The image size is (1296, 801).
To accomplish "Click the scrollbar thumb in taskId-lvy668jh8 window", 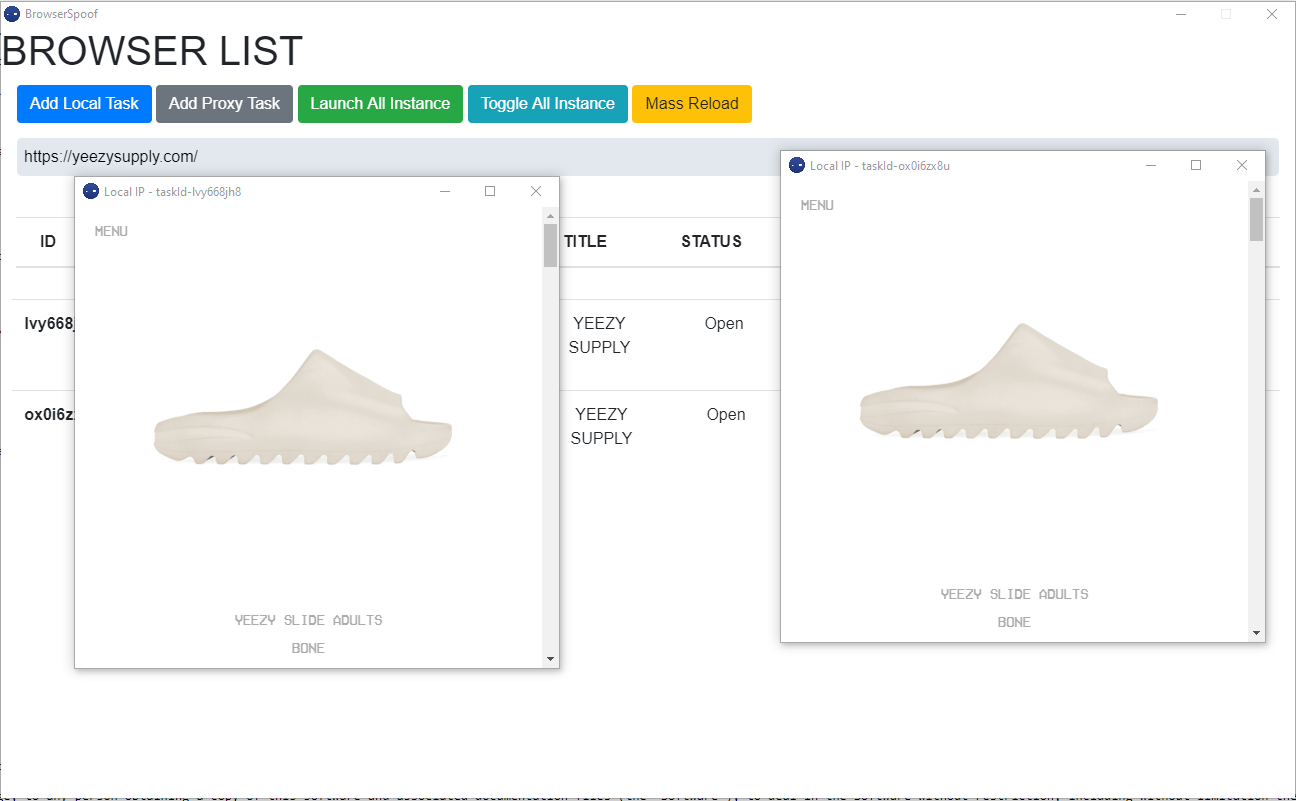I will pos(550,246).
